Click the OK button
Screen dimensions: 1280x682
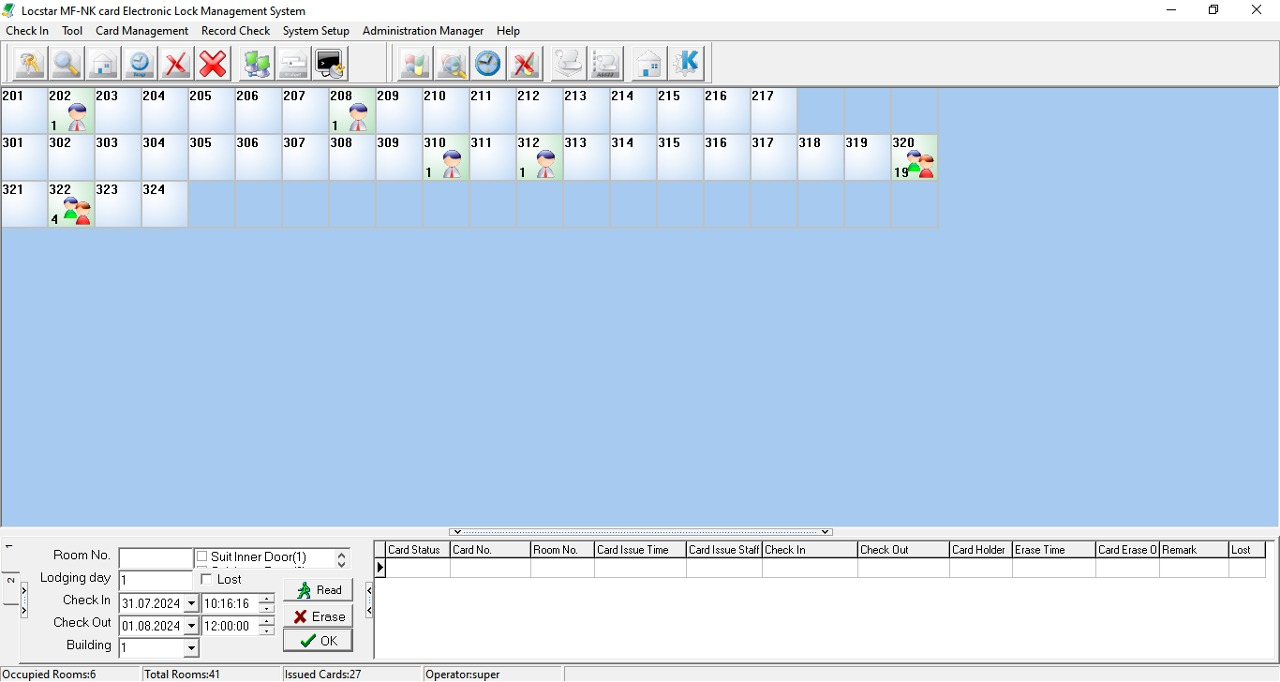[318, 641]
